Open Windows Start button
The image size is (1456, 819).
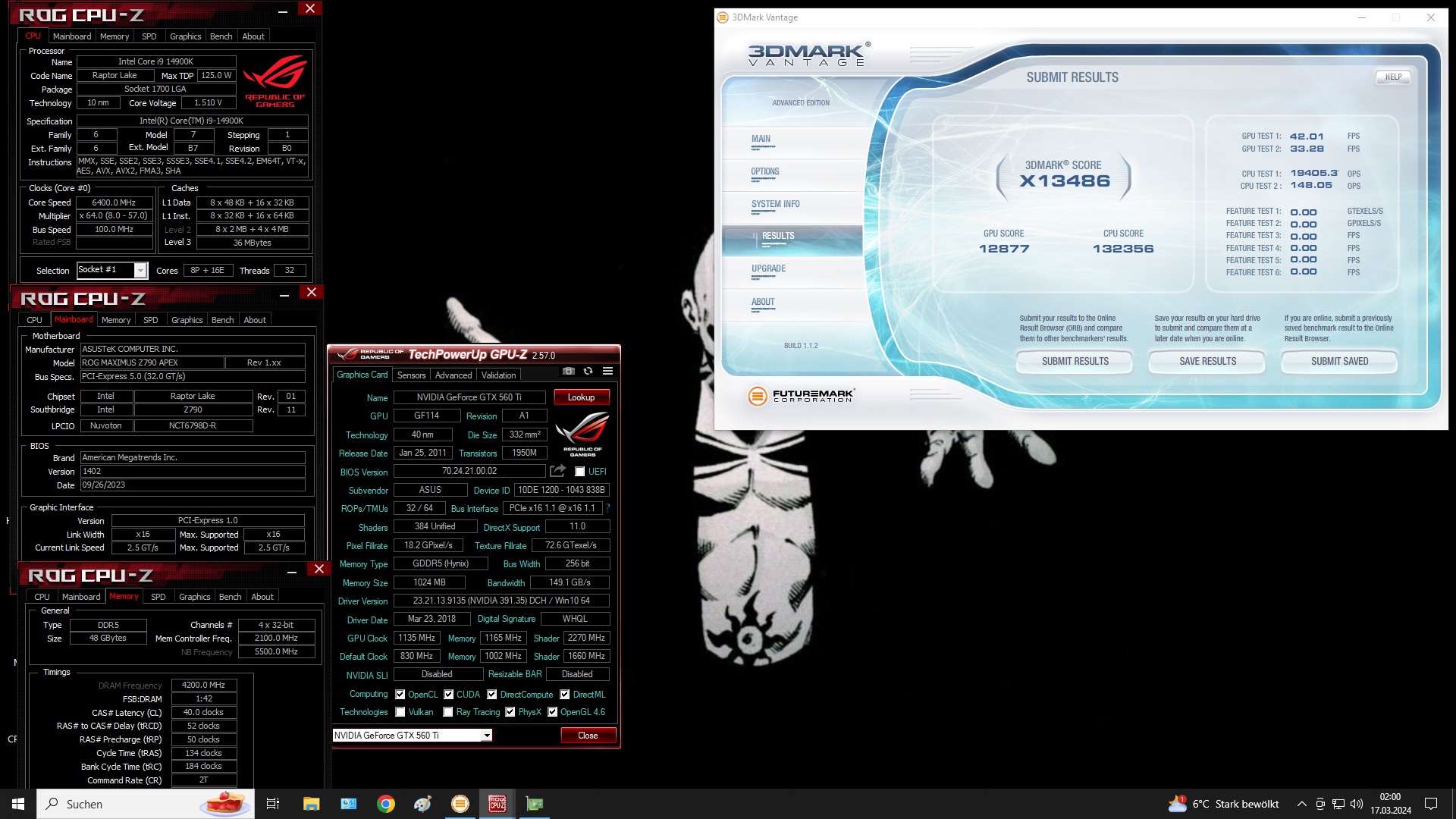[18, 804]
